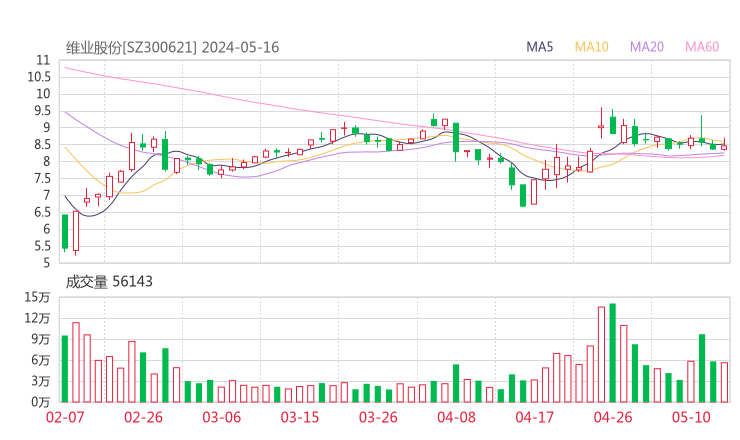Click the 7.5 price axis label
This screenshot has height=440, width=740.
(x=42, y=178)
